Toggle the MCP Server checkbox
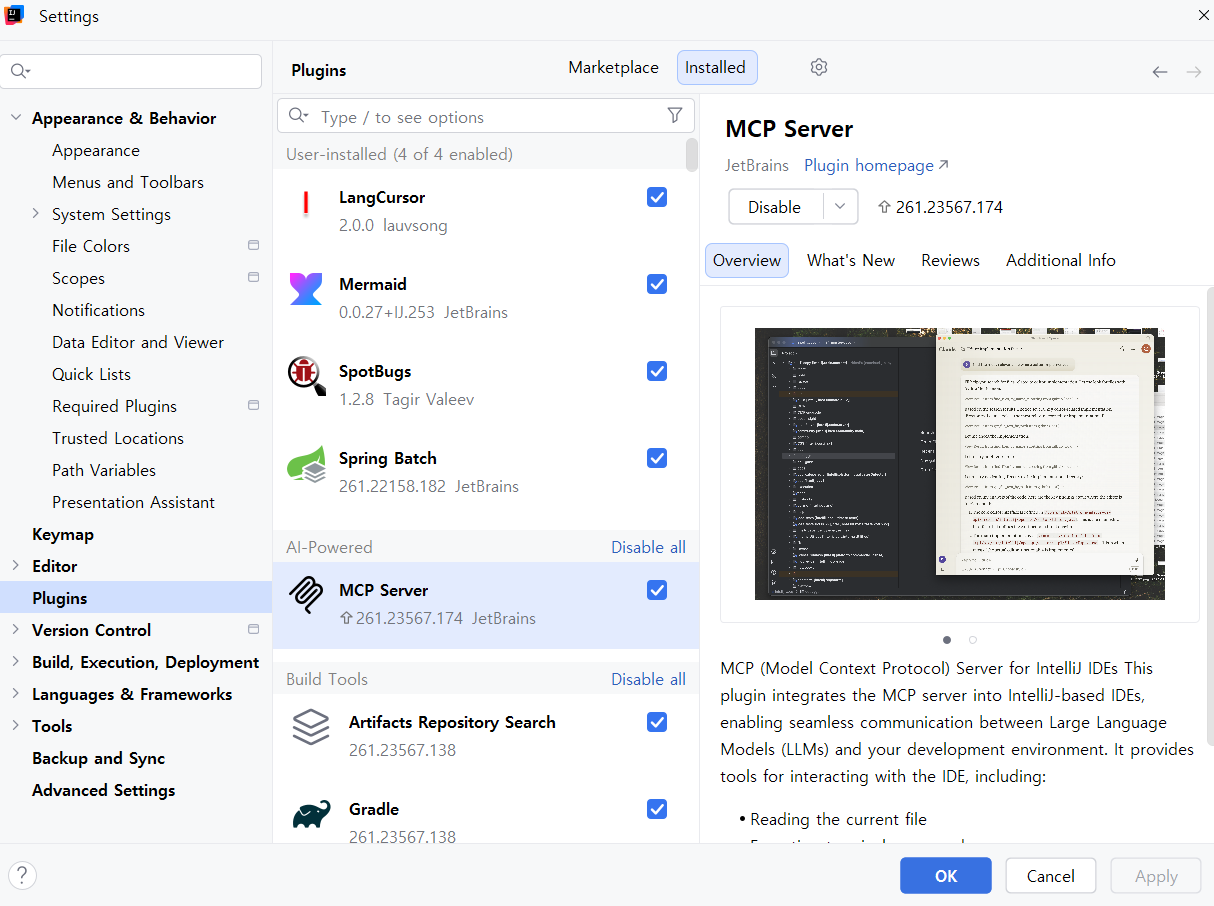The width and height of the screenshot is (1214, 906). click(x=657, y=590)
